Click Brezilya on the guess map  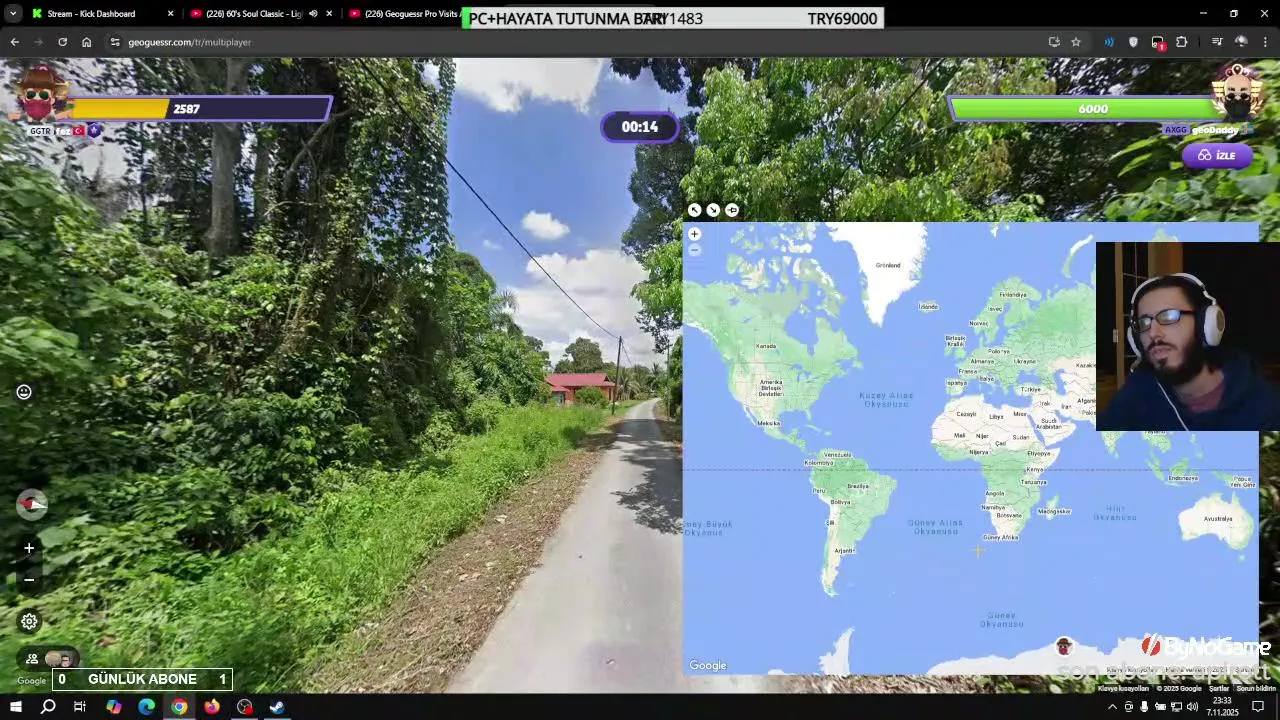pyautogui.click(x=858, y=486)
